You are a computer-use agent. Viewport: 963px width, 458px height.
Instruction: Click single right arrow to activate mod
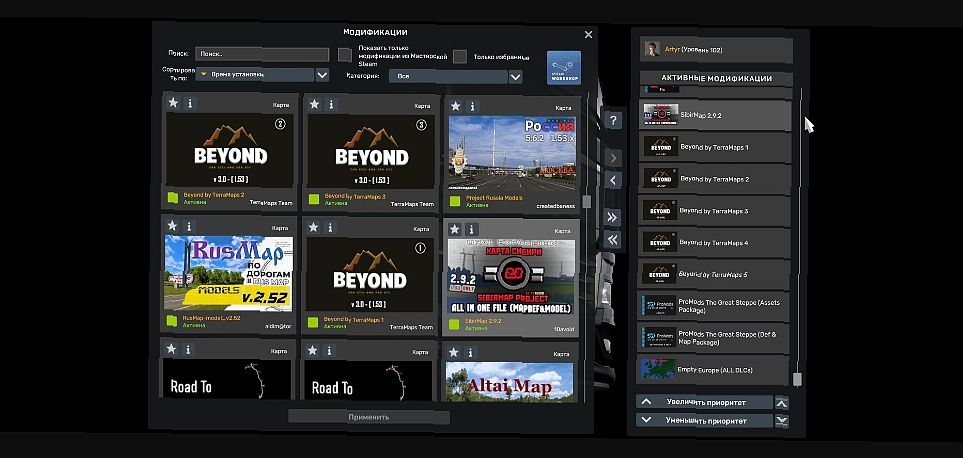click(612, 158)
